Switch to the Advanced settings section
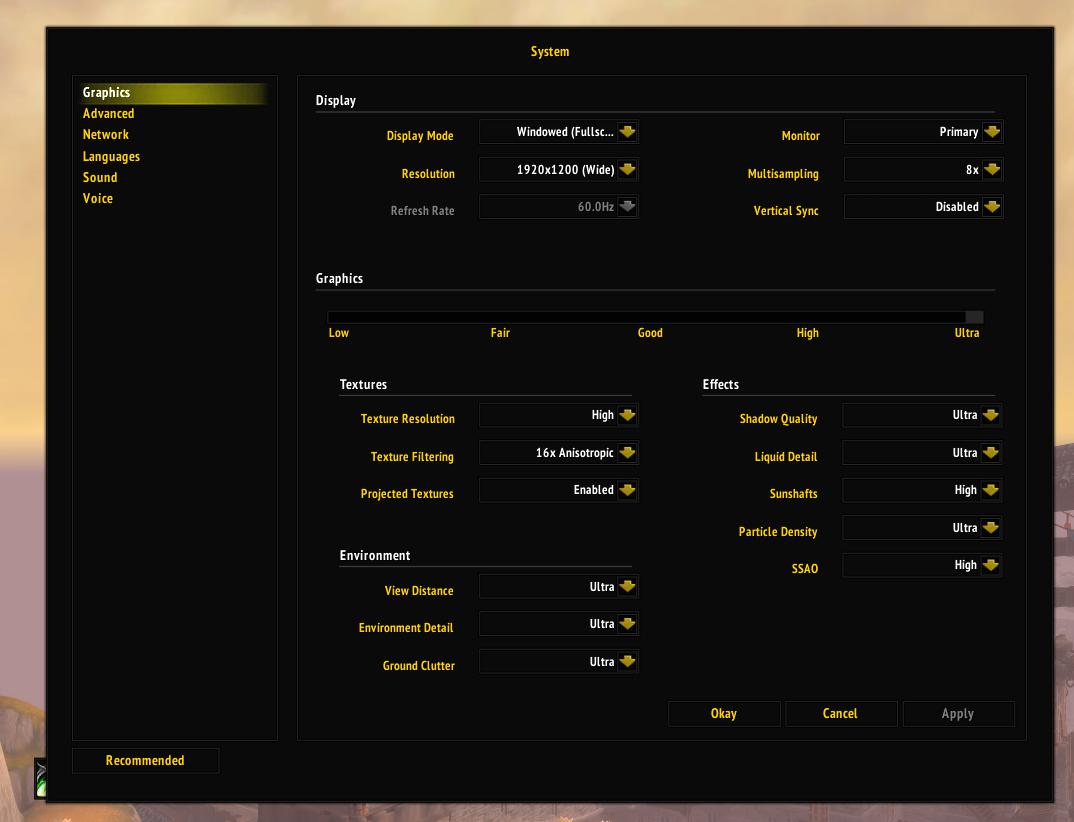This screenshot has width=1074, height=822. (x=108, y=114)
